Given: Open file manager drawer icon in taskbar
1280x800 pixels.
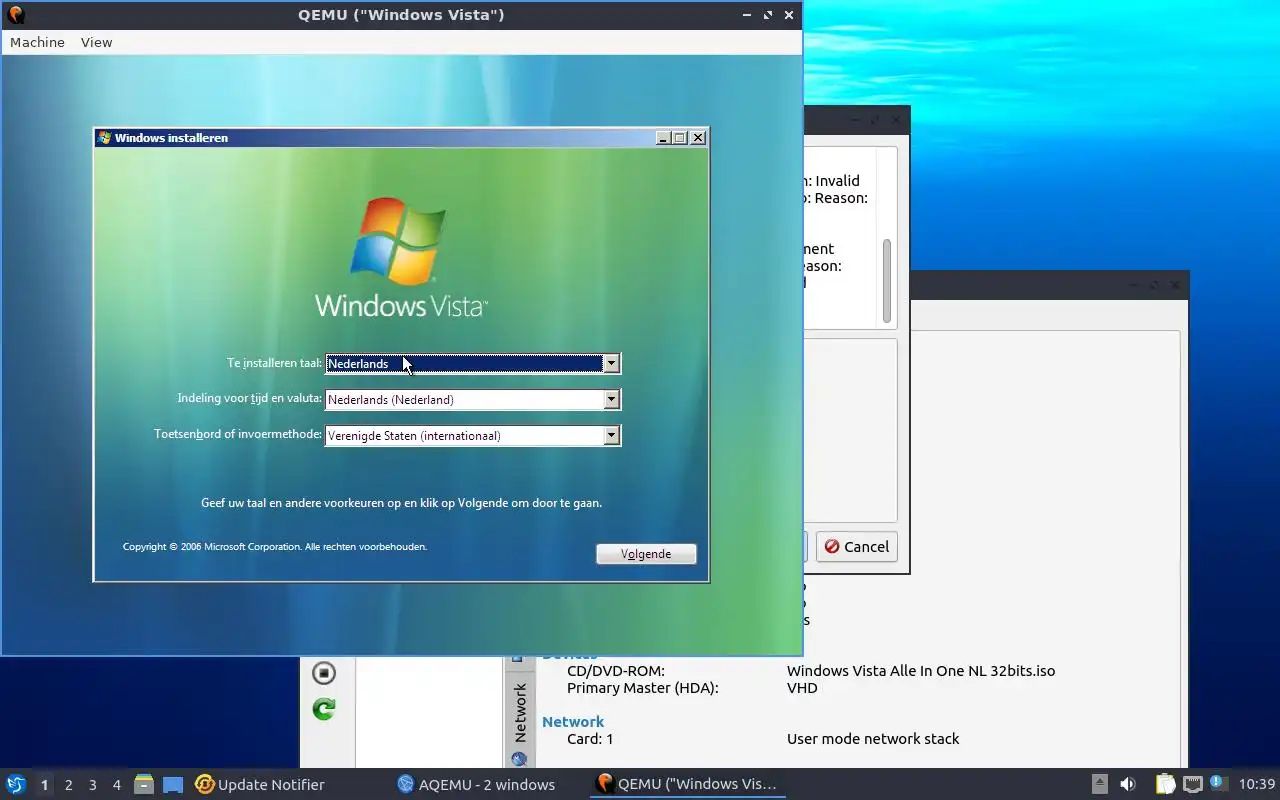Looking at the screenshot, I should tap(144, 784).
